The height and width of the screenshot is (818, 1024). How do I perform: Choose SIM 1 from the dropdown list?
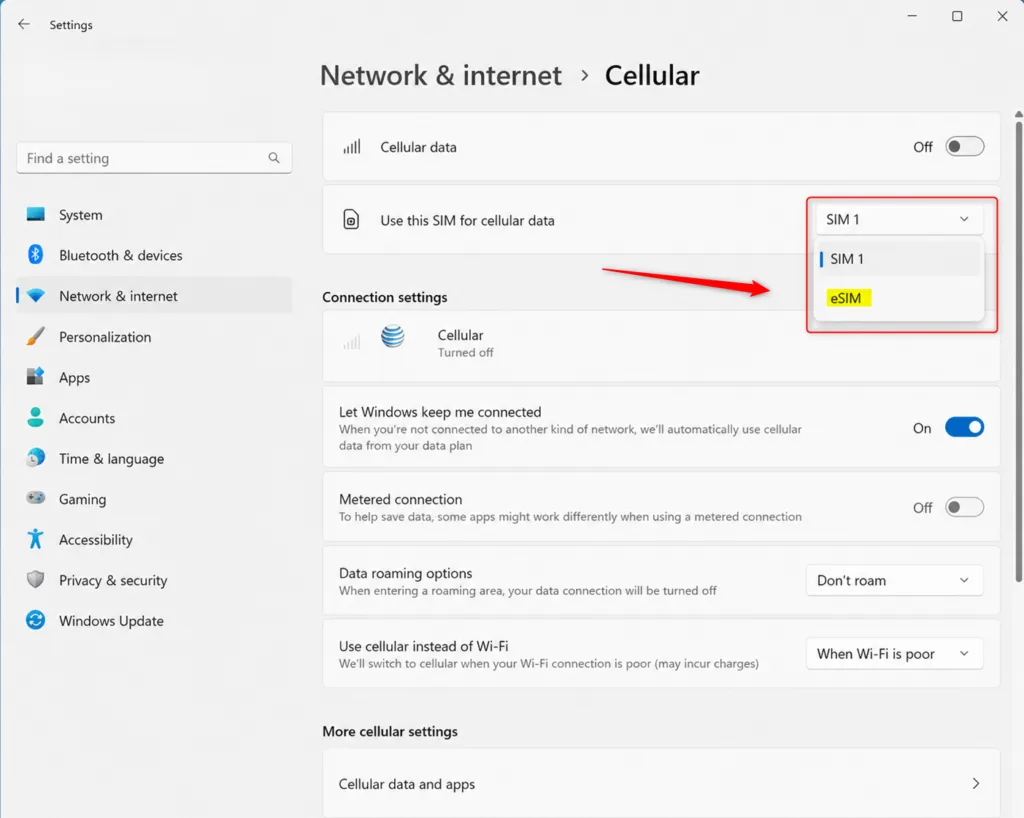coord(899,259)
